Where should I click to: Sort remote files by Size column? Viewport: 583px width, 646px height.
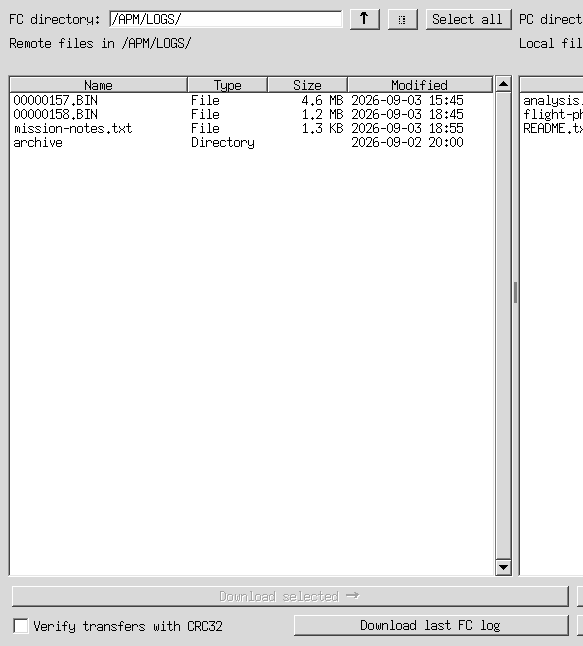pyautogui.click(x=307, y=85)
